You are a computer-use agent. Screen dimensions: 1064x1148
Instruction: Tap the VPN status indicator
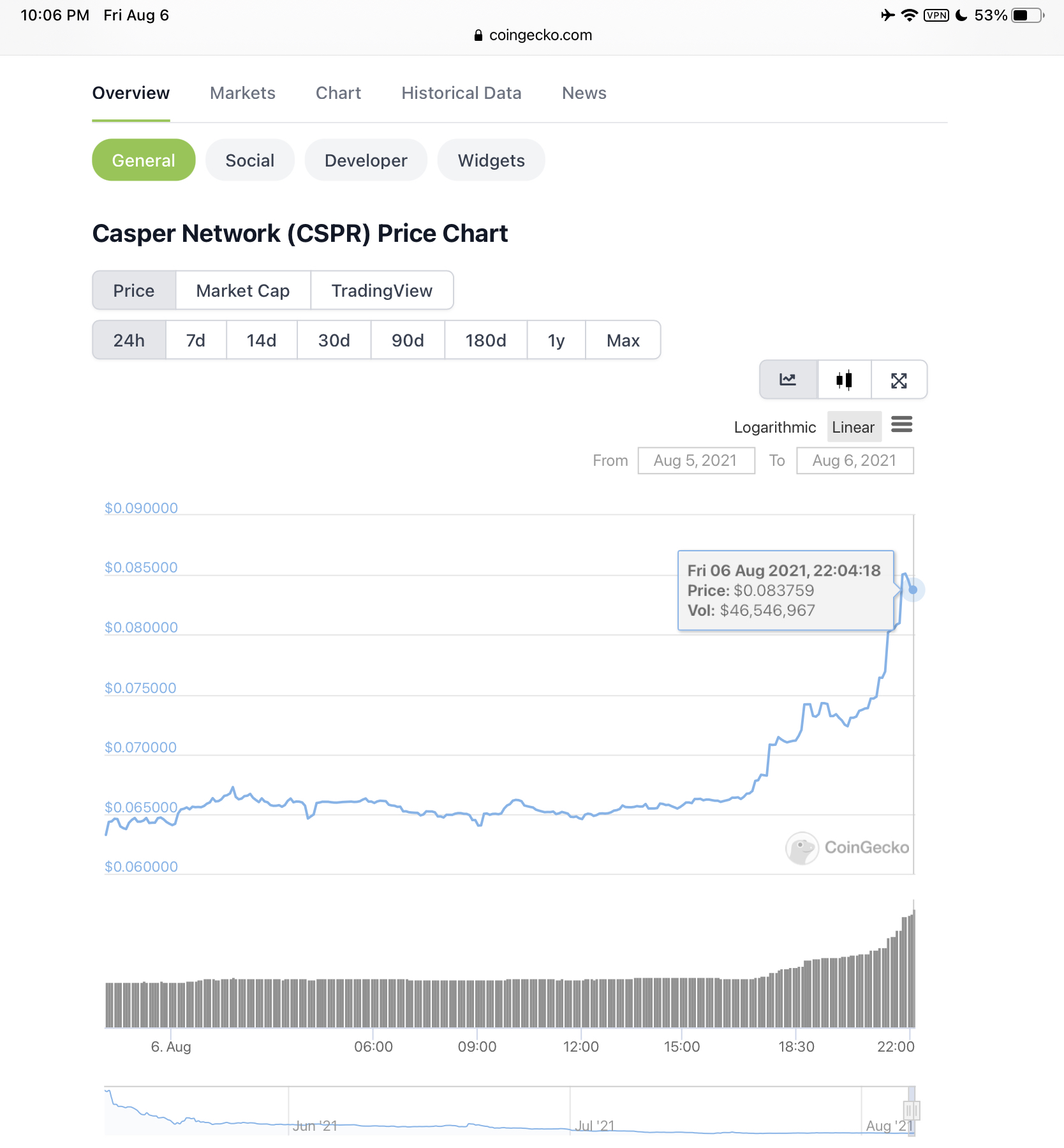coord(936,15)
